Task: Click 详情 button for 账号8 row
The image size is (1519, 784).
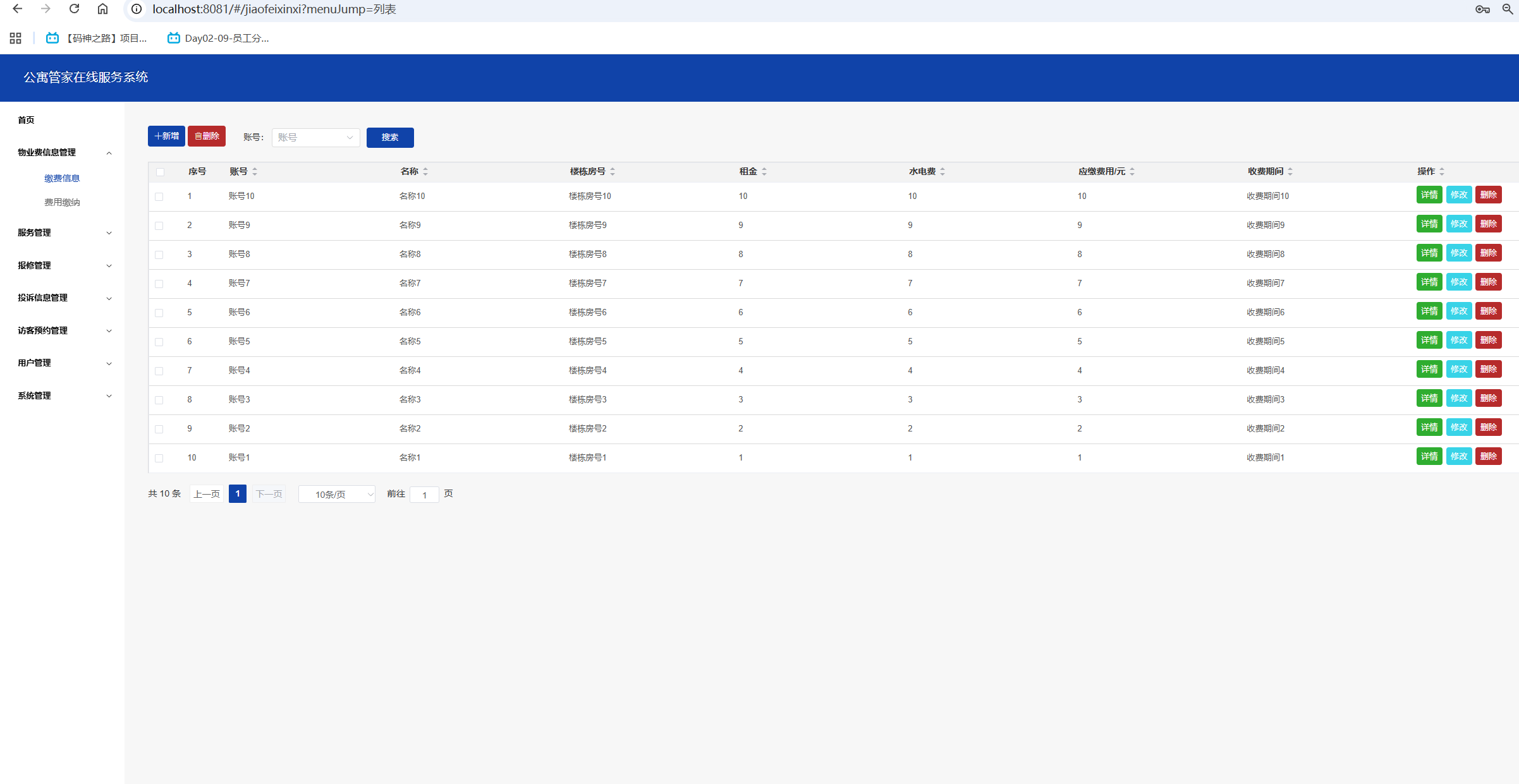Action: pyautogui.click(x=1429, y=253)
